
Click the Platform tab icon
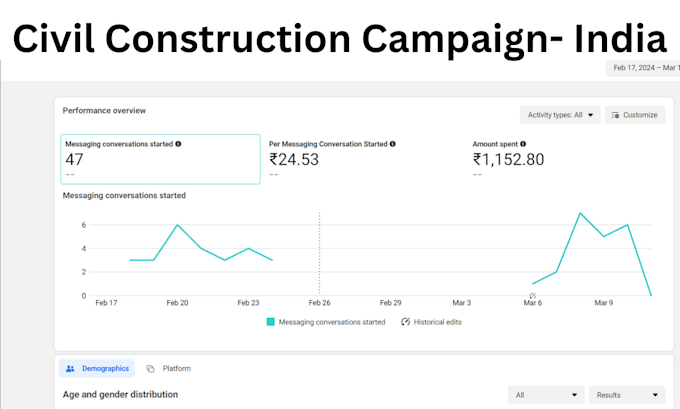click(x=150, y=369)
